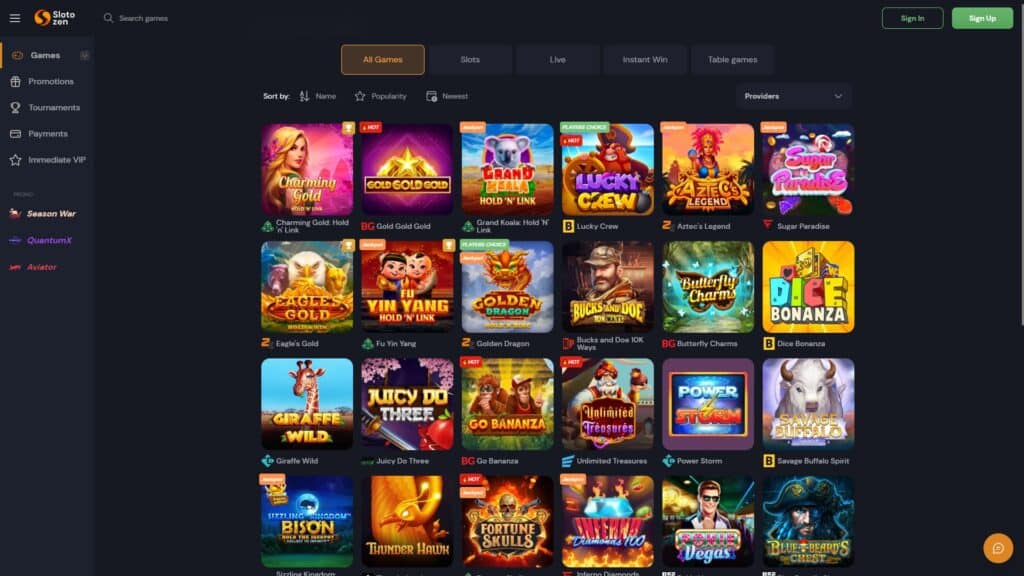Open the live chat support bubble
The image size is (1024, 576).
pyautogui.click(x=998, y=548)
